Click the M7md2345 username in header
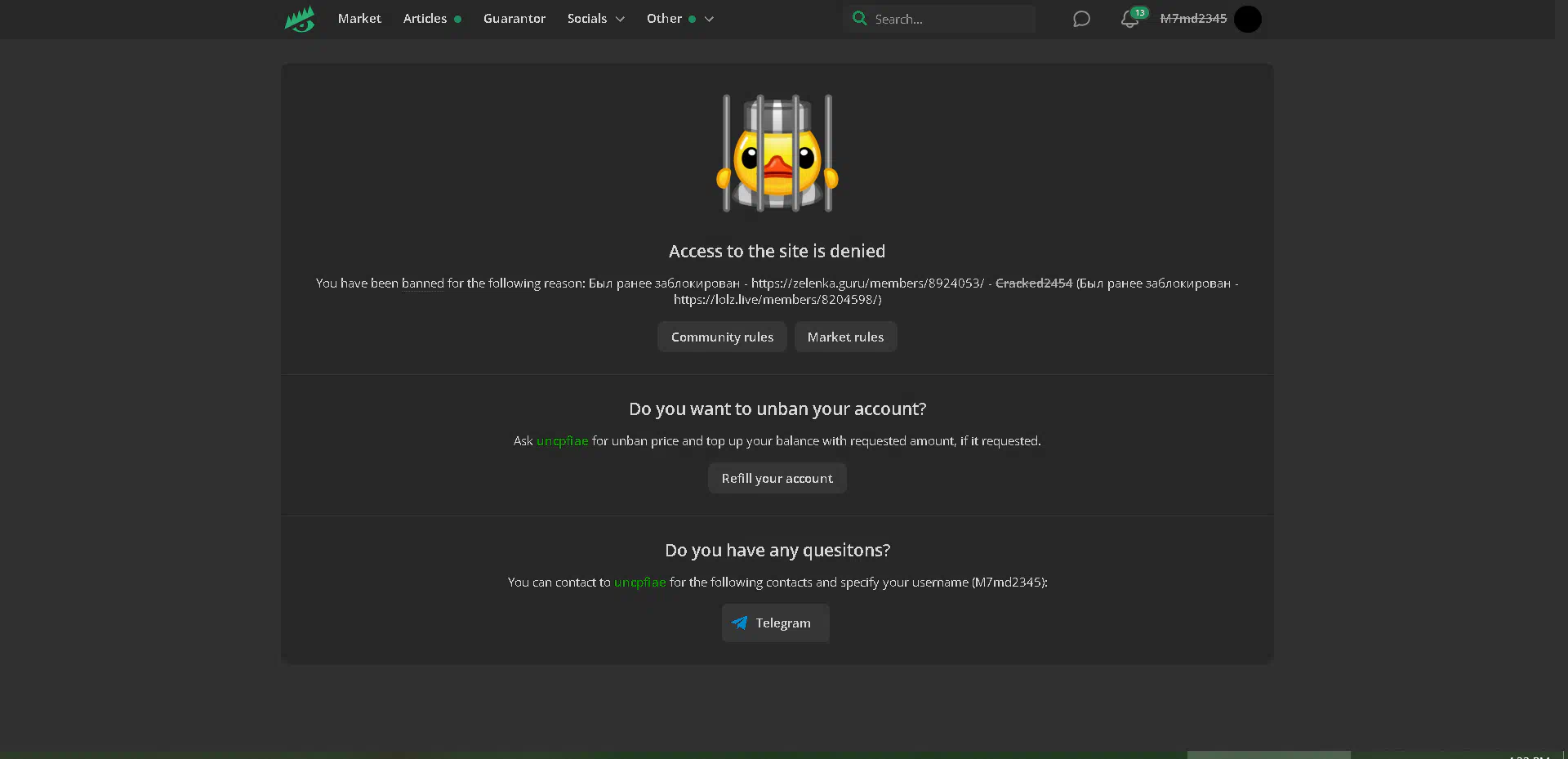 [1193, 19]
